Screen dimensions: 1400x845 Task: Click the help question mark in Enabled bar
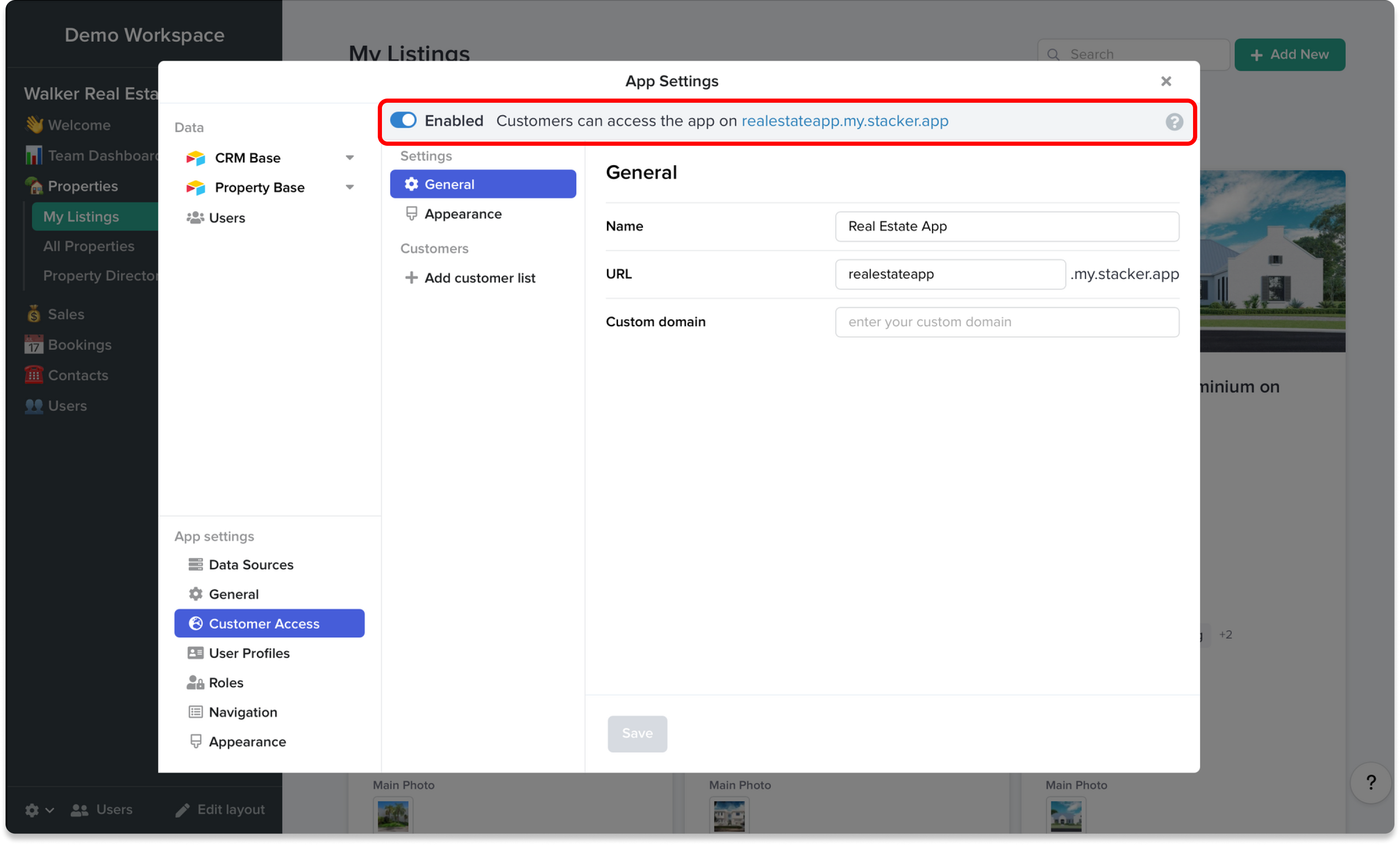(1174, 122)
